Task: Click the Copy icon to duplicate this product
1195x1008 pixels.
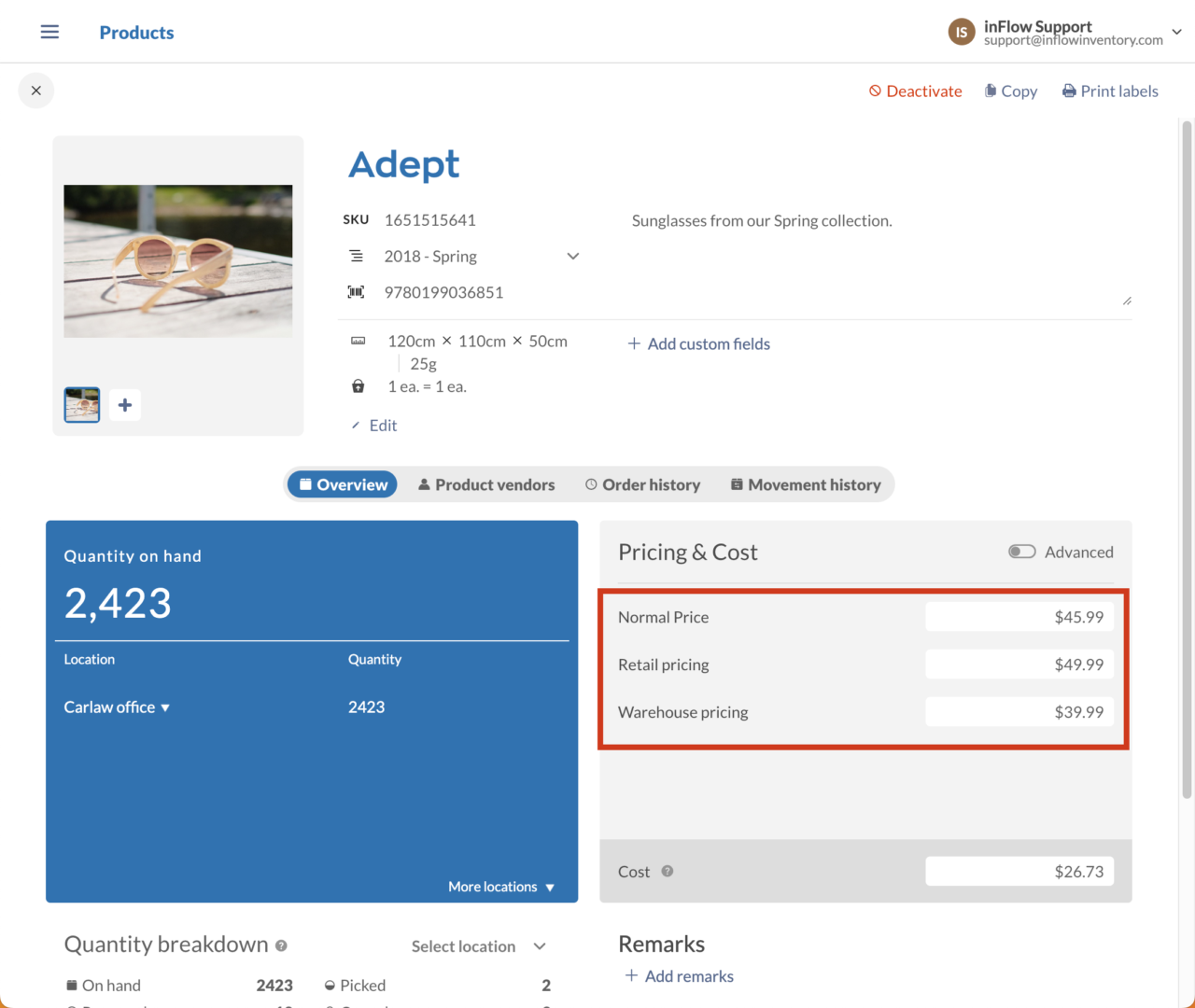Action: (991, 91)
